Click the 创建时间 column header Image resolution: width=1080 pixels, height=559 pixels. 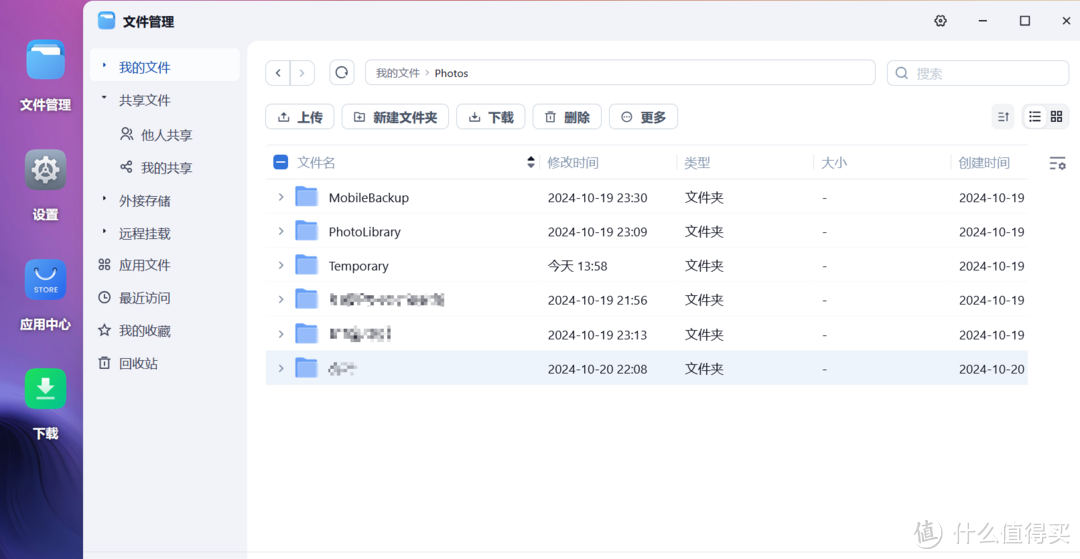984,163
